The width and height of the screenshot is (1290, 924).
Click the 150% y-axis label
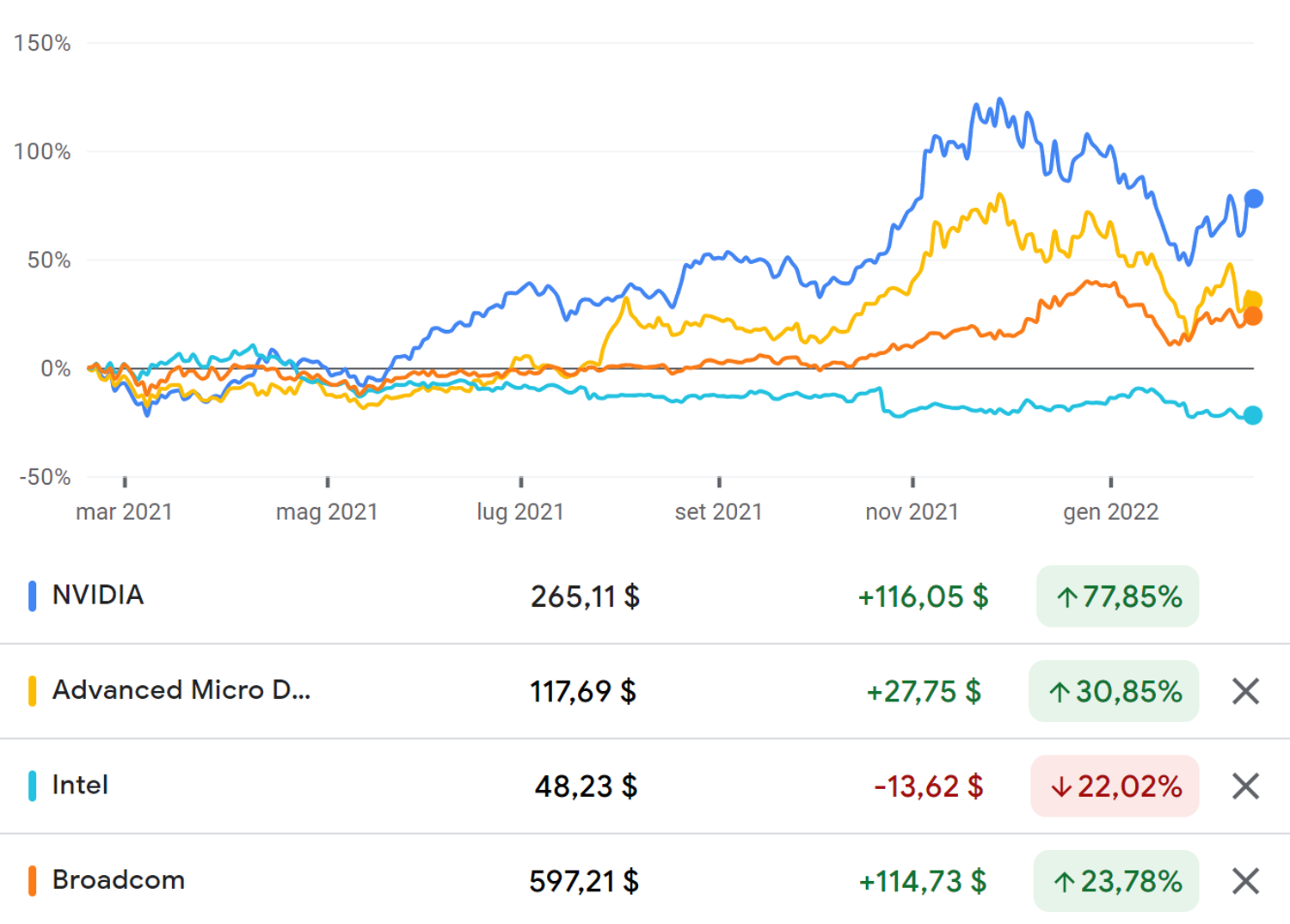point(42,43)
